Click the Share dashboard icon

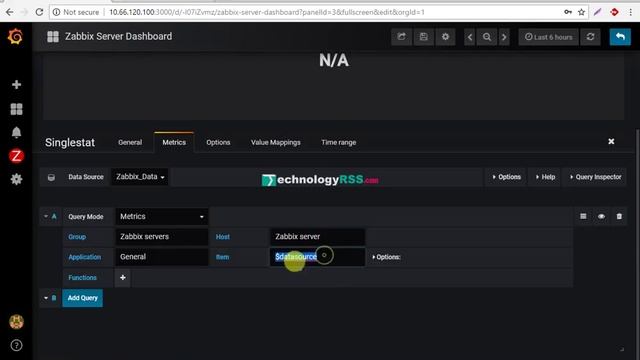[402, 37]
